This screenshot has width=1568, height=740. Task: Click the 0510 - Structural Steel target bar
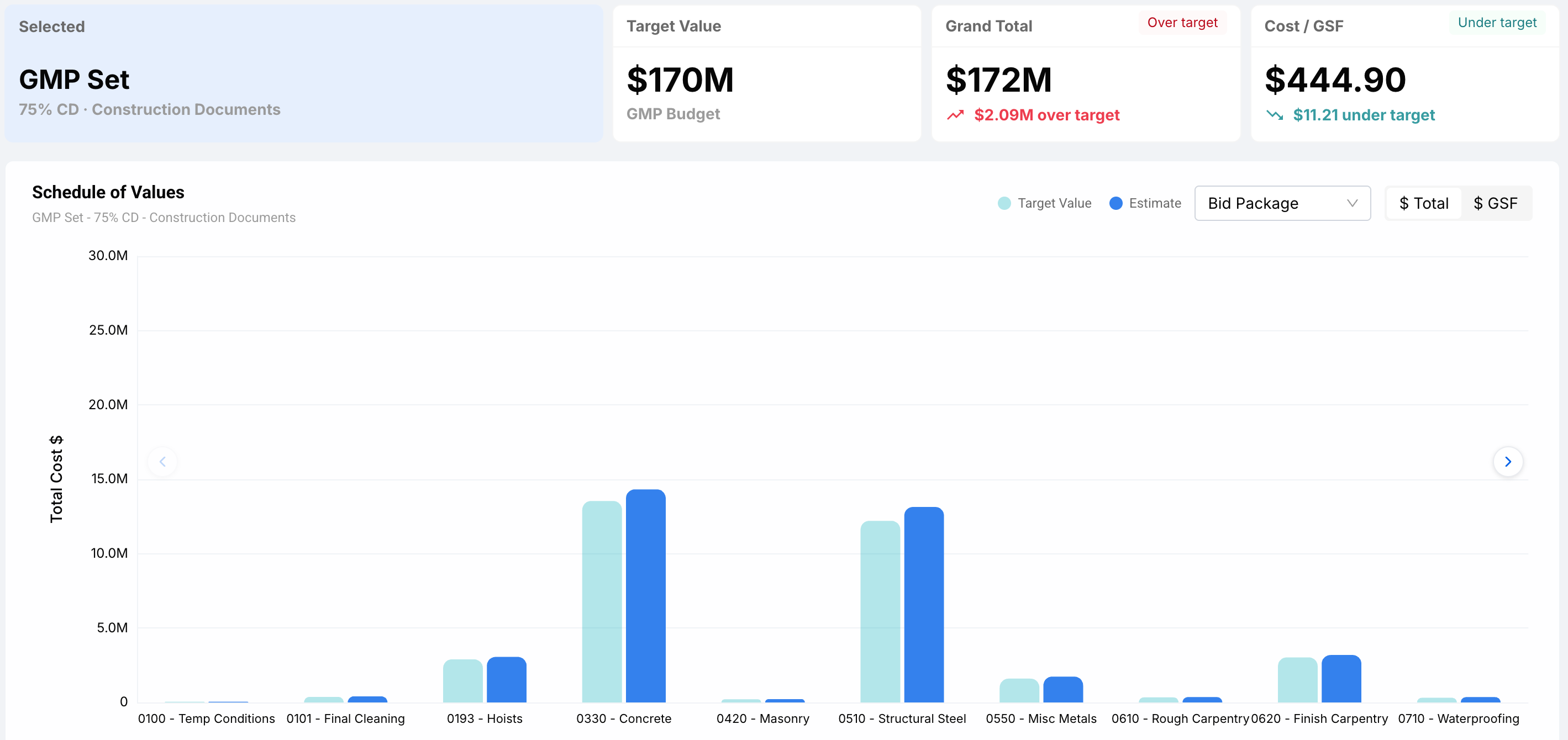(880, 611)
